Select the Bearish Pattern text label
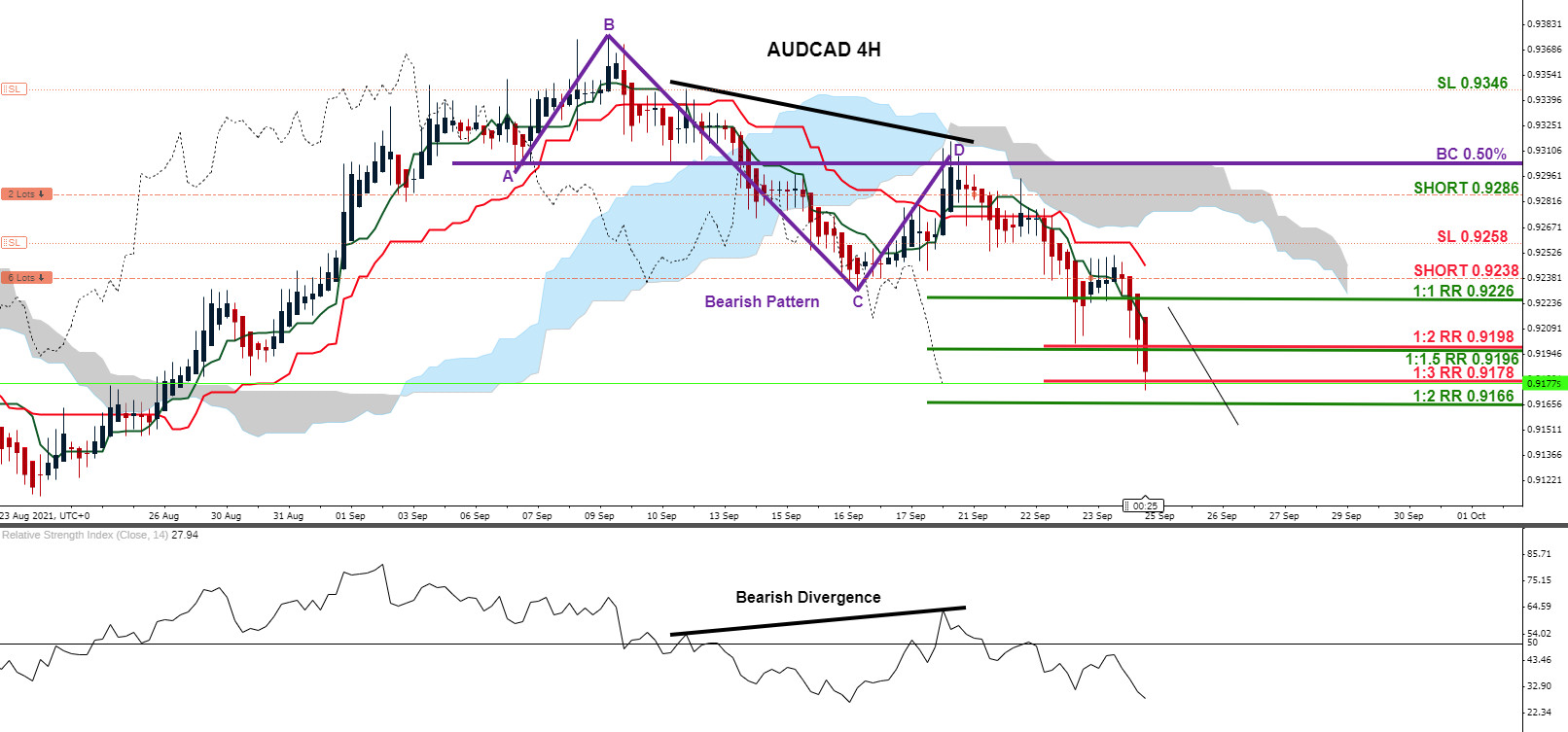 pyautogui.click(x=762, y=301)
